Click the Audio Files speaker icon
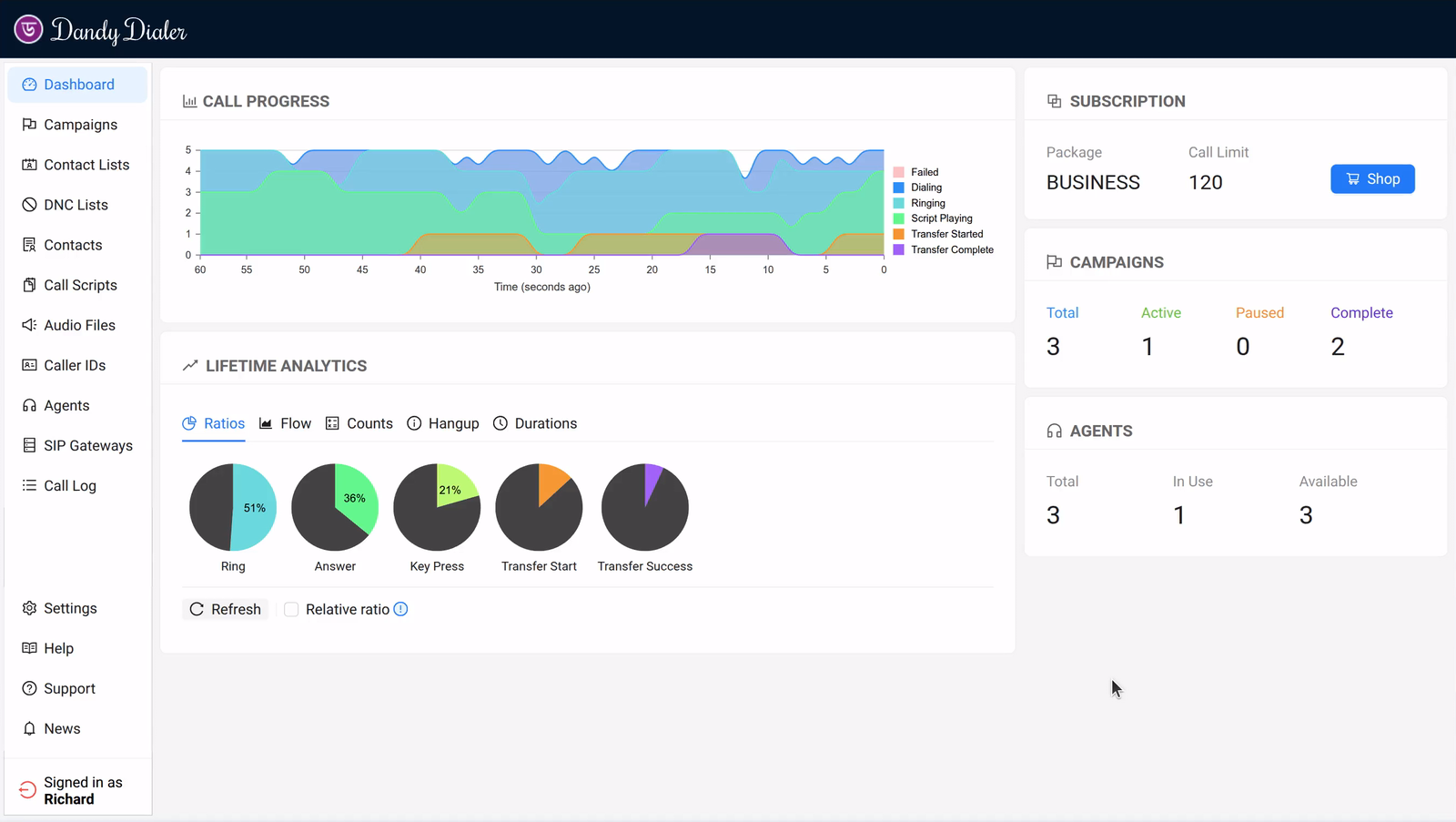The width and height of the screenshot is (1456, 822). (x=29, y=325)
